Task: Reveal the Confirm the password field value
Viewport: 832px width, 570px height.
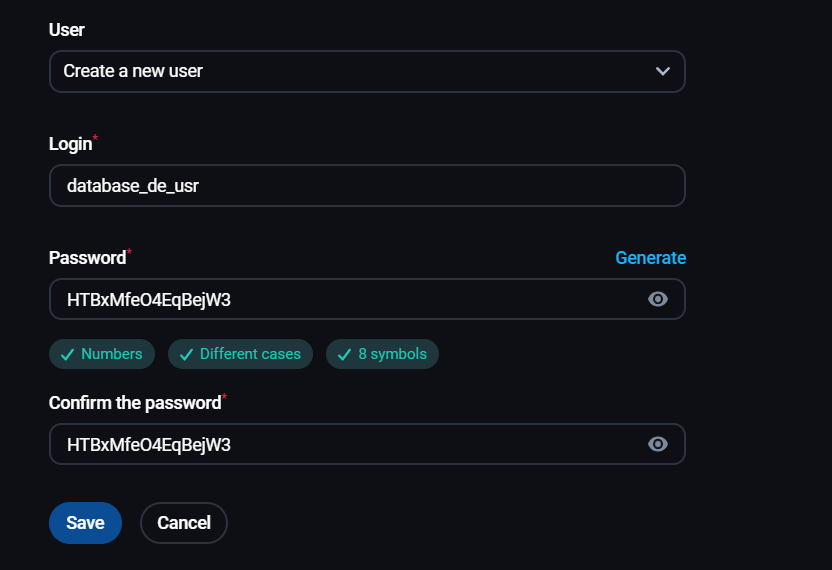Action: (x=657, y=444)
